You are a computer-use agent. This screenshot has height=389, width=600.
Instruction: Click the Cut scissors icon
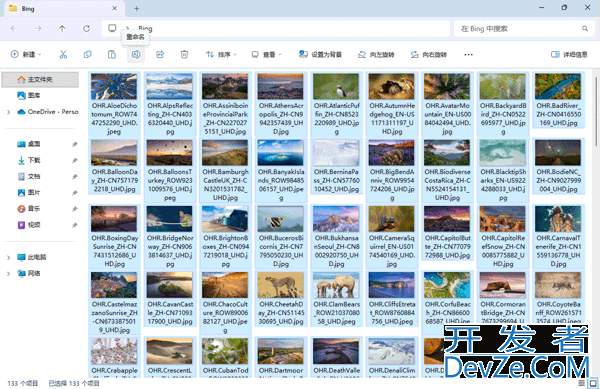pos(63,55)
